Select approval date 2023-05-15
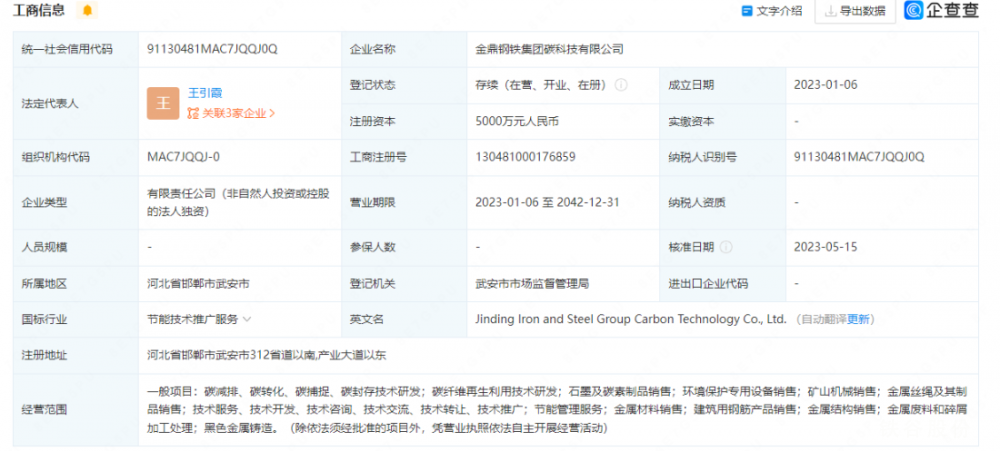Viewport: 1000px width, 451px height. click(826, 247)
